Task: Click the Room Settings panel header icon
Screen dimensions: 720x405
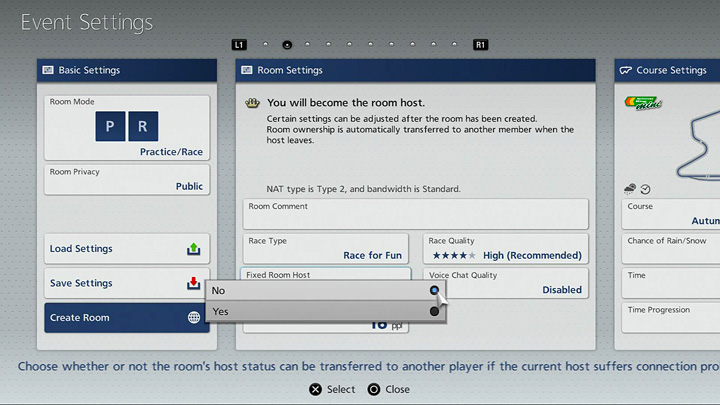Action: coord(247,71)
